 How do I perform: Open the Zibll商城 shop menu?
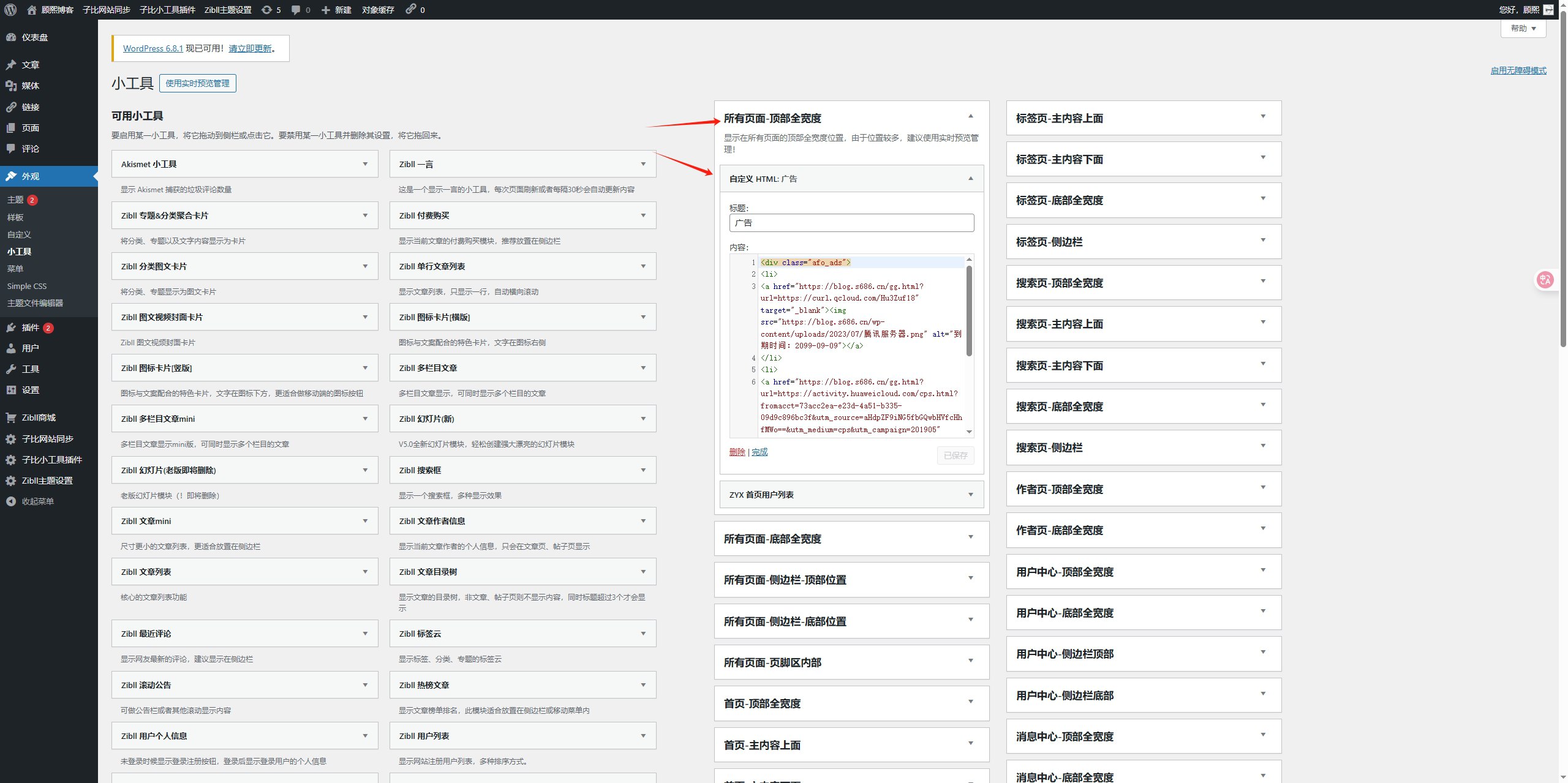click(x=38, y=418)
